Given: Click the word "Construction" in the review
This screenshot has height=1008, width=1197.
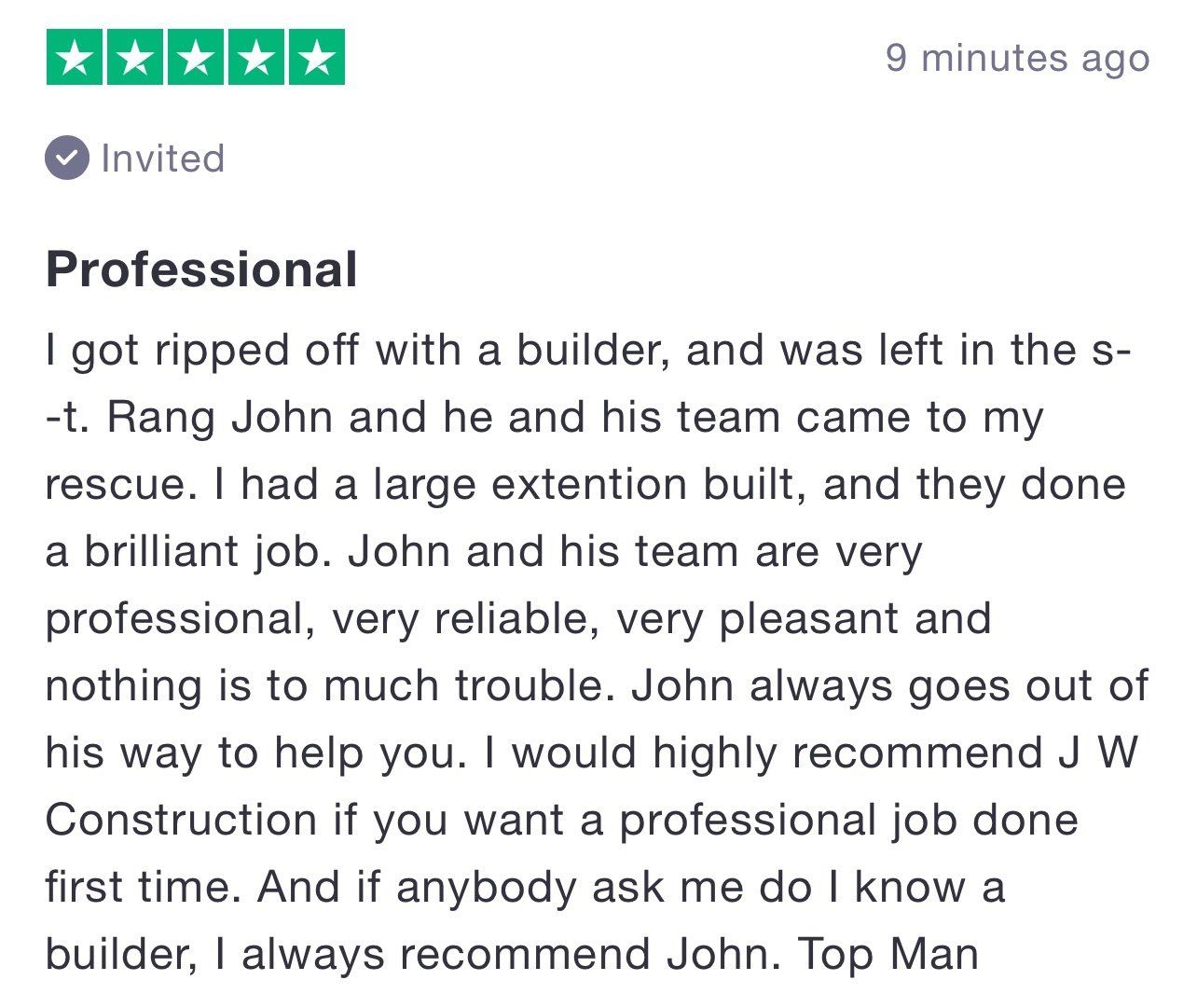Looking at the screenshot, I should (x=181, y=821).
